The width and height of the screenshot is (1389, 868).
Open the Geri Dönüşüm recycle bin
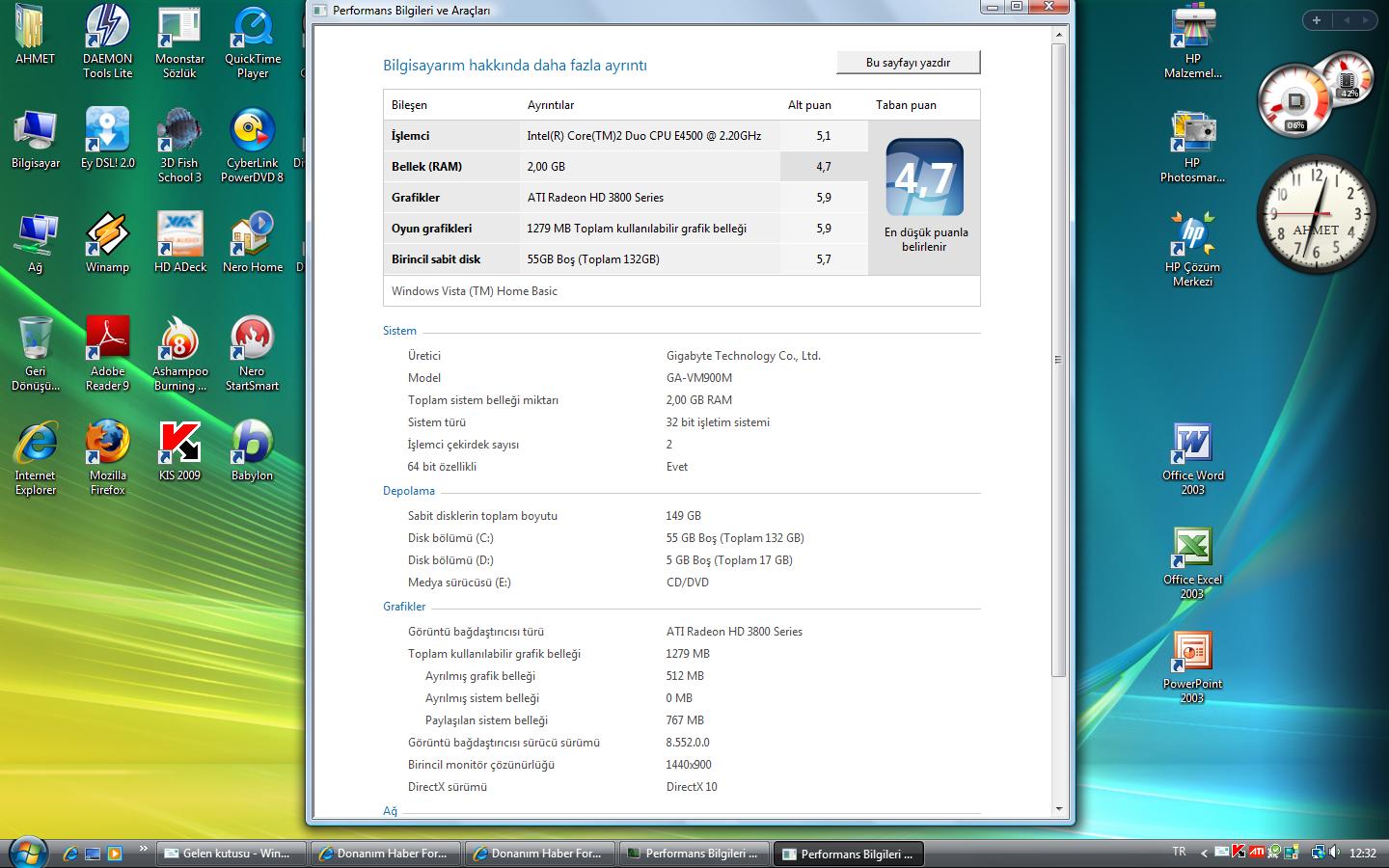(x=36, y=353)
